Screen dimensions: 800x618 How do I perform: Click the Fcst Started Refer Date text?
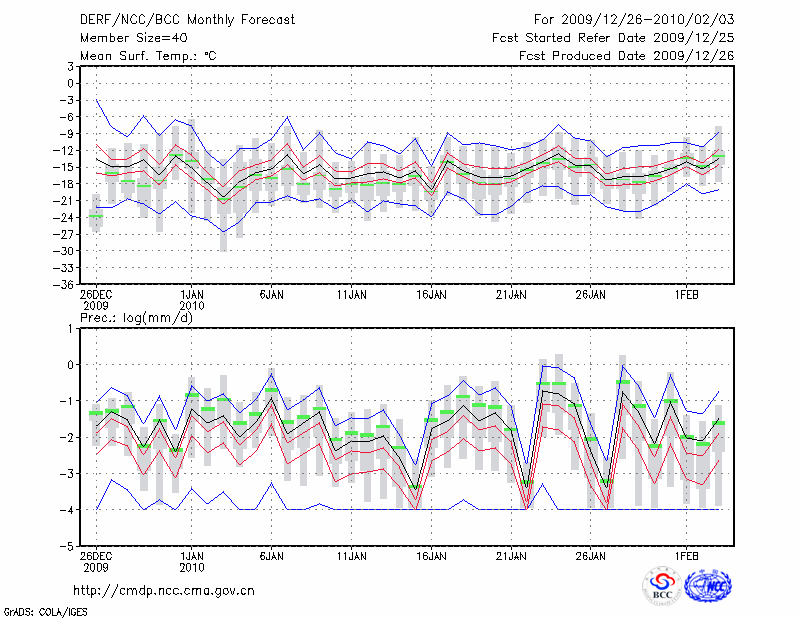pos(613,38)
